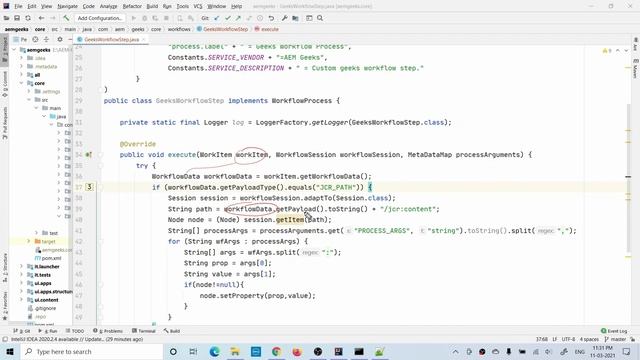This screenshot has height=360, width=640.
Task: Open the Refactor menu
Action: tap(132, 7)
